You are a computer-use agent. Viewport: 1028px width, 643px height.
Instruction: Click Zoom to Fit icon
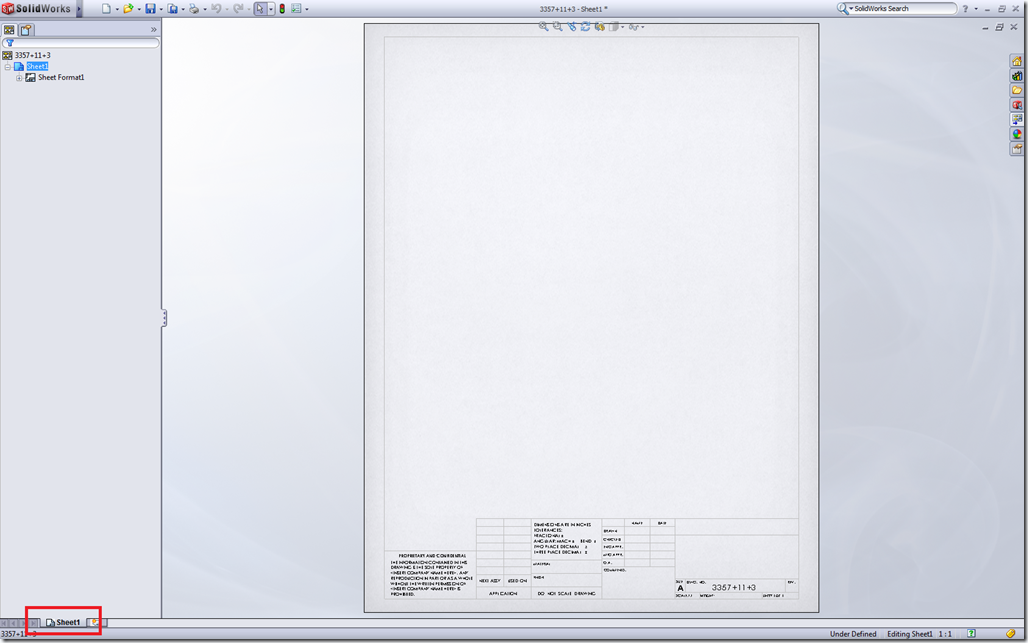(544, 26)
